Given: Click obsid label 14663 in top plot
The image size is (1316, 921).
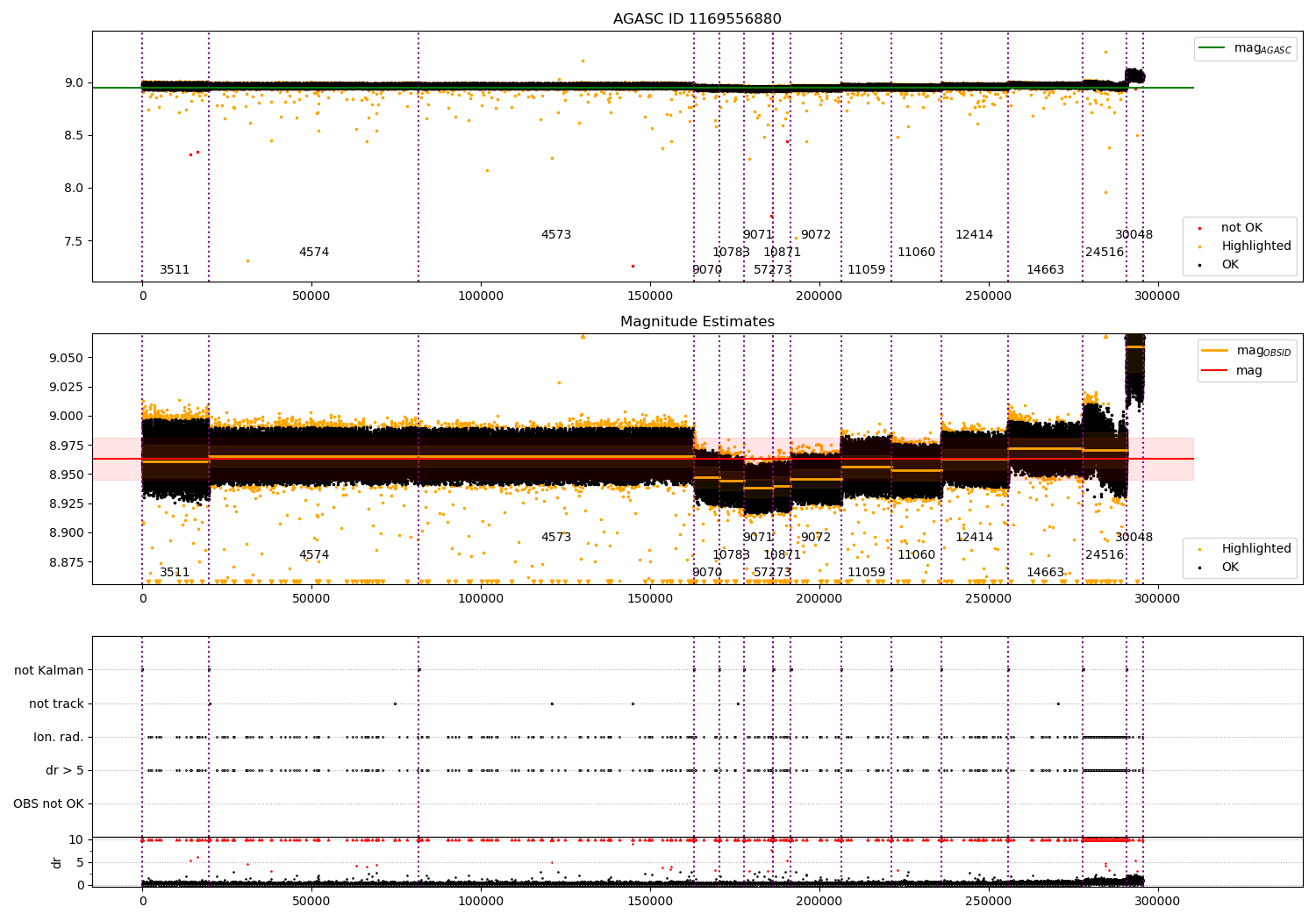Looking at the screenshot, I should [x=1046, y=270].
